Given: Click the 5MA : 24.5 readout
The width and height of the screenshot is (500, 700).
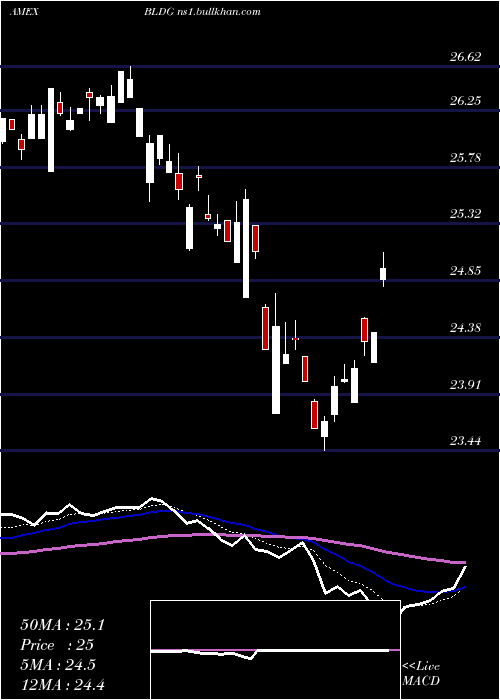Looking at the screenshot, I should coord(58,665).
